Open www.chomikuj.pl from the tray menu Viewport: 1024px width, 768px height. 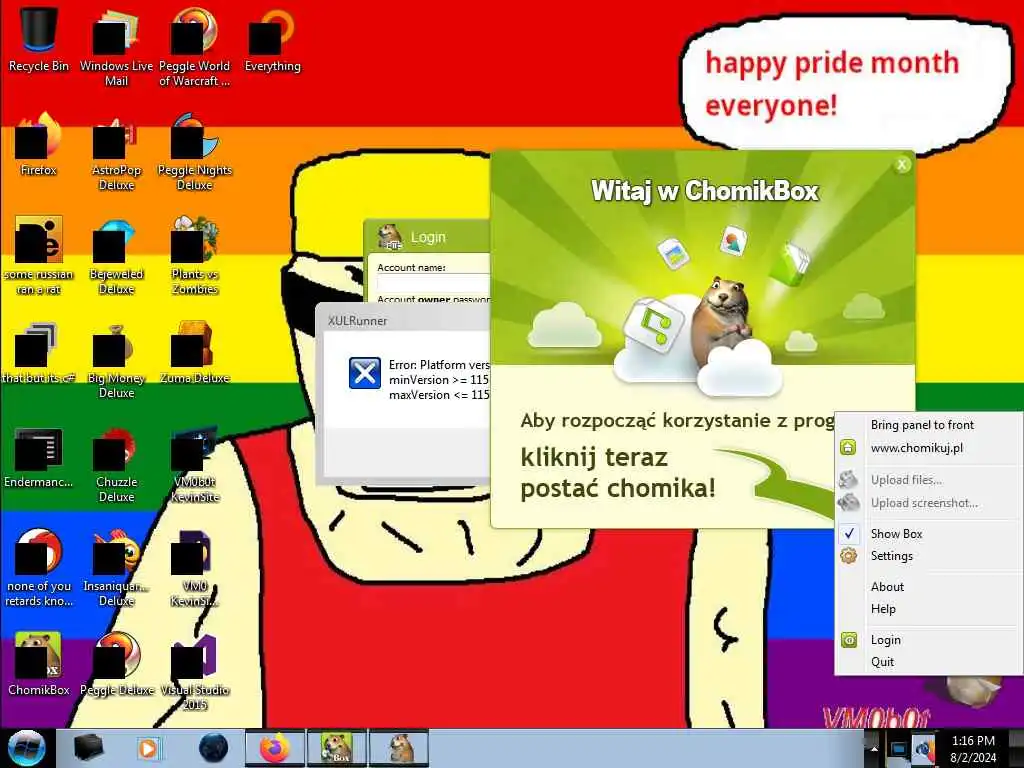[x=916, y=448]
